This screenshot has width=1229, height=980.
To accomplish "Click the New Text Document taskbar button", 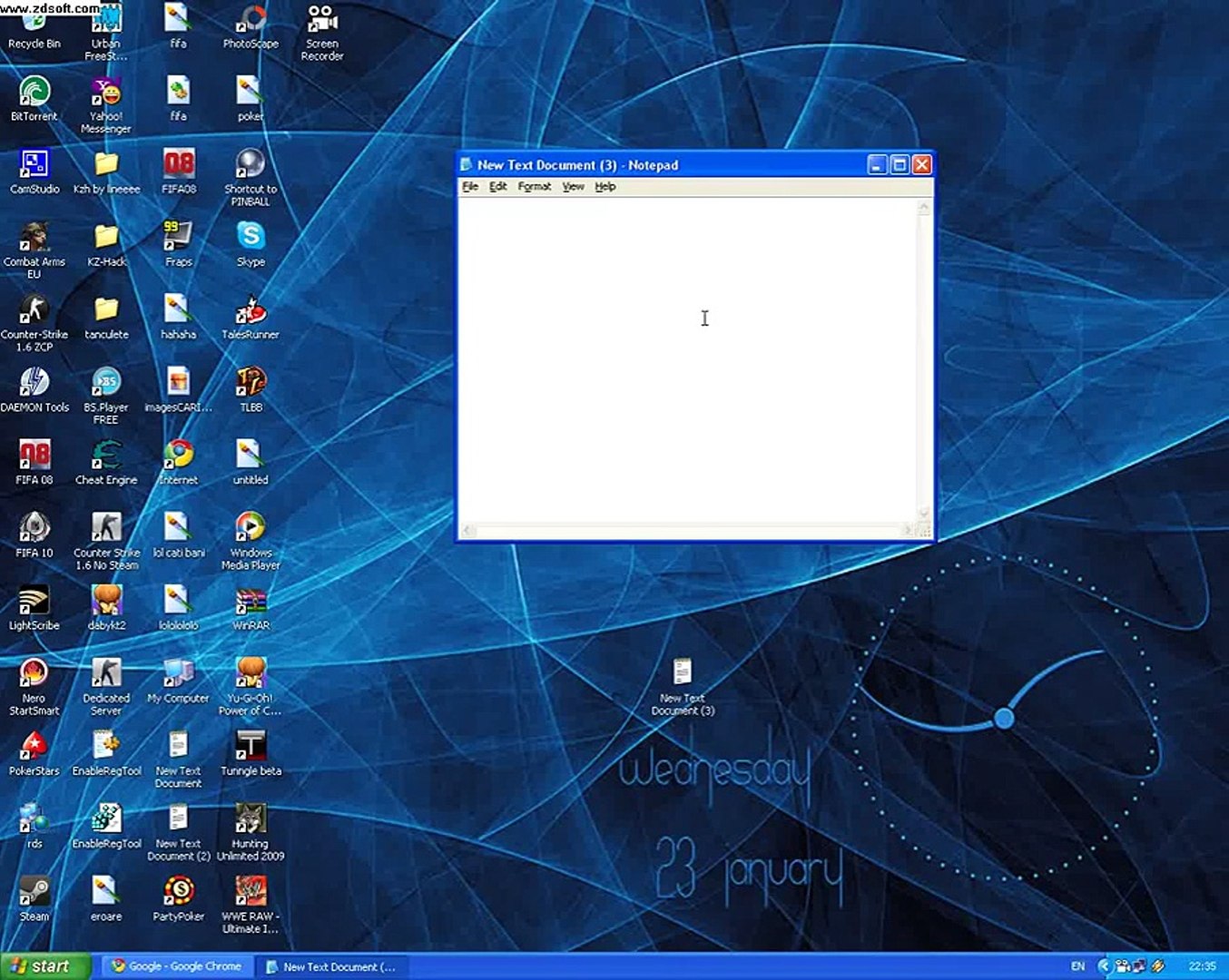I will [330, 966].
